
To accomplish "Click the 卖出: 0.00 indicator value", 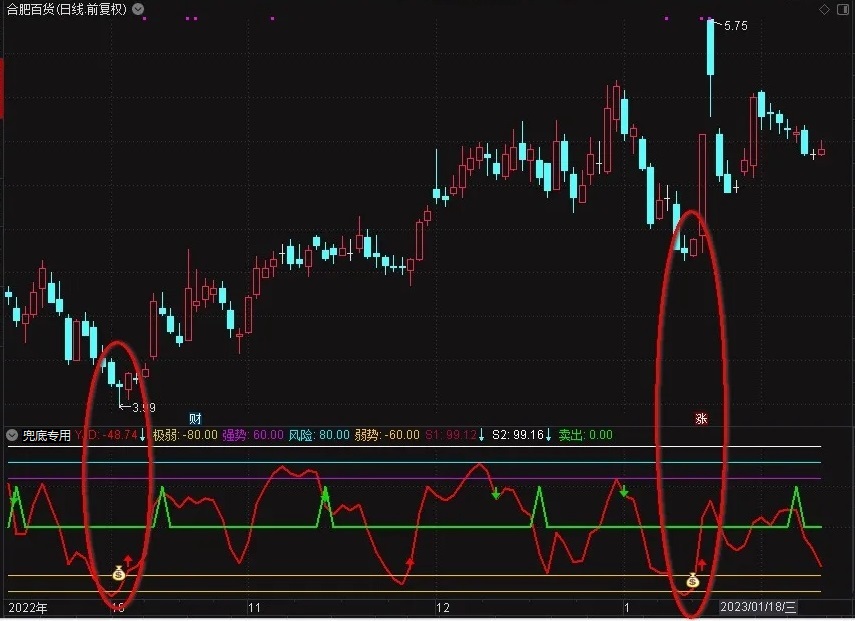I will click(x=586, y=435).
